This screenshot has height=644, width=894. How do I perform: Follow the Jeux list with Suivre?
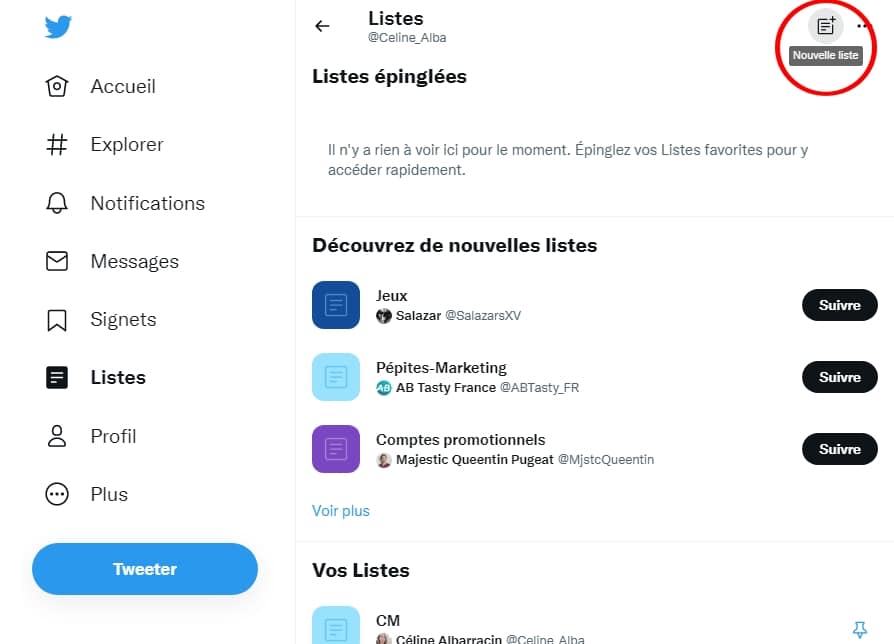tap(839, 305)
